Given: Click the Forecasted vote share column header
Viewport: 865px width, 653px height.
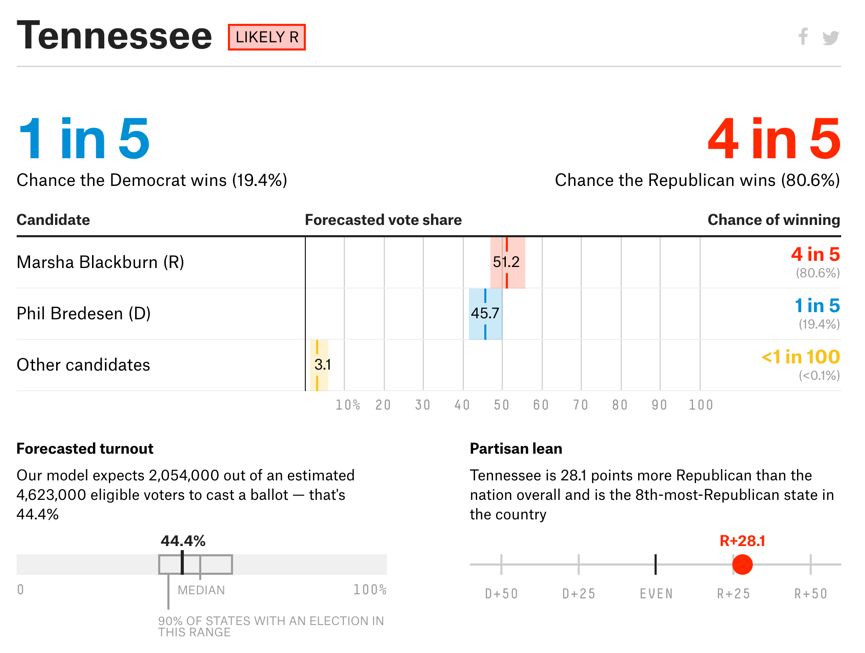Looking at the screenshot, I should pyautogui.click(x=383, y=220).
